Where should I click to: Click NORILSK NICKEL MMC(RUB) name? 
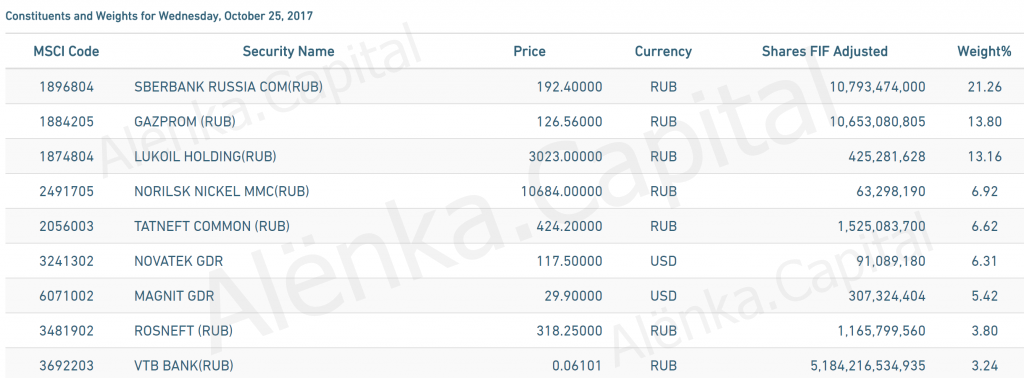(x=221, y=191)
